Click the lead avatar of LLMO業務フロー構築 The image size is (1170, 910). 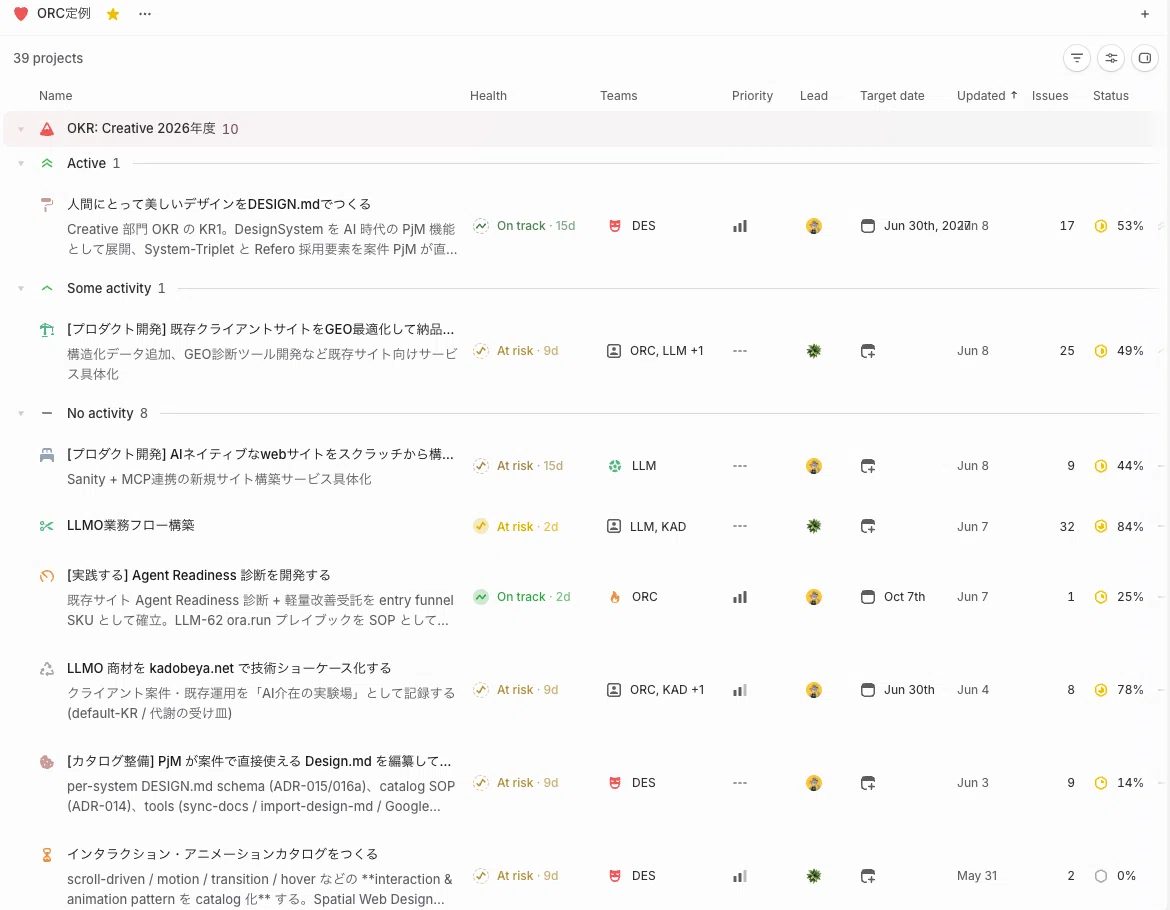[813, 527]
